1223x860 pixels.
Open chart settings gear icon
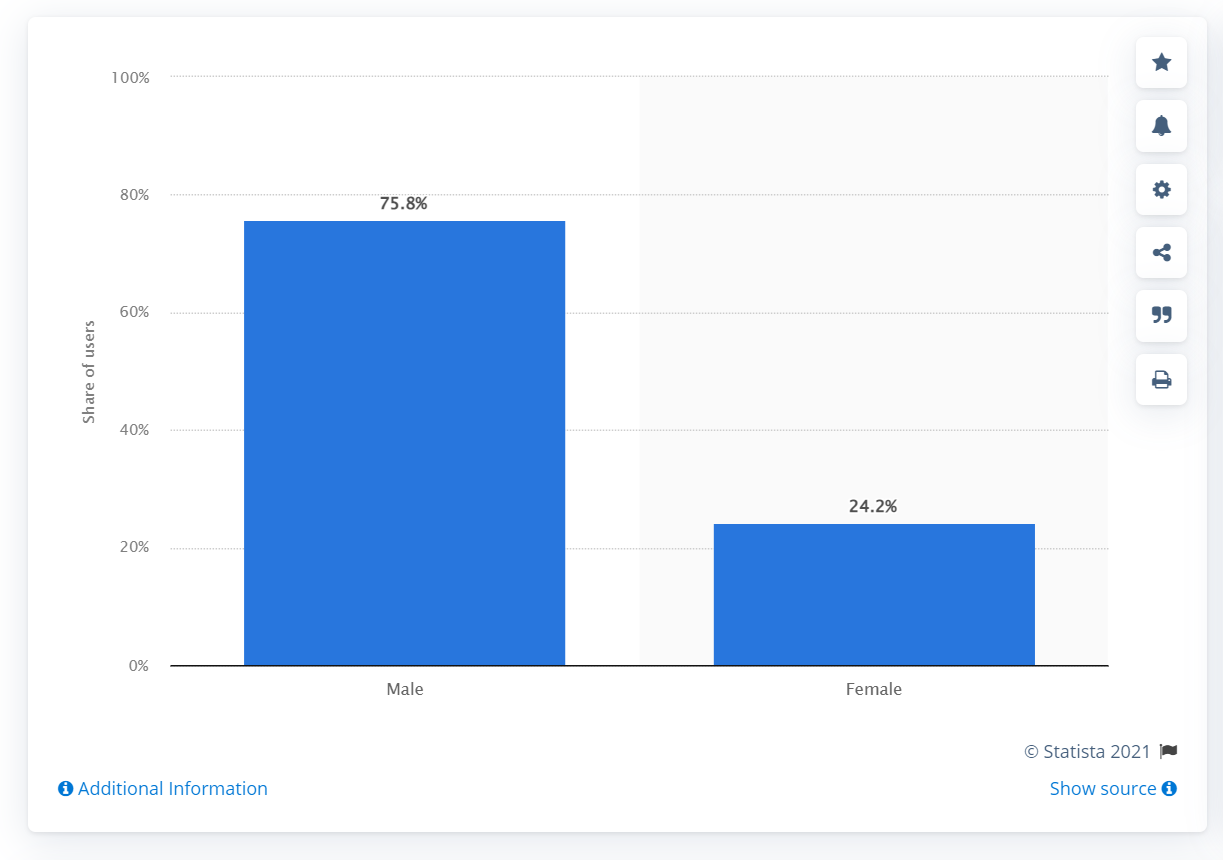[x=1161, y=190]
